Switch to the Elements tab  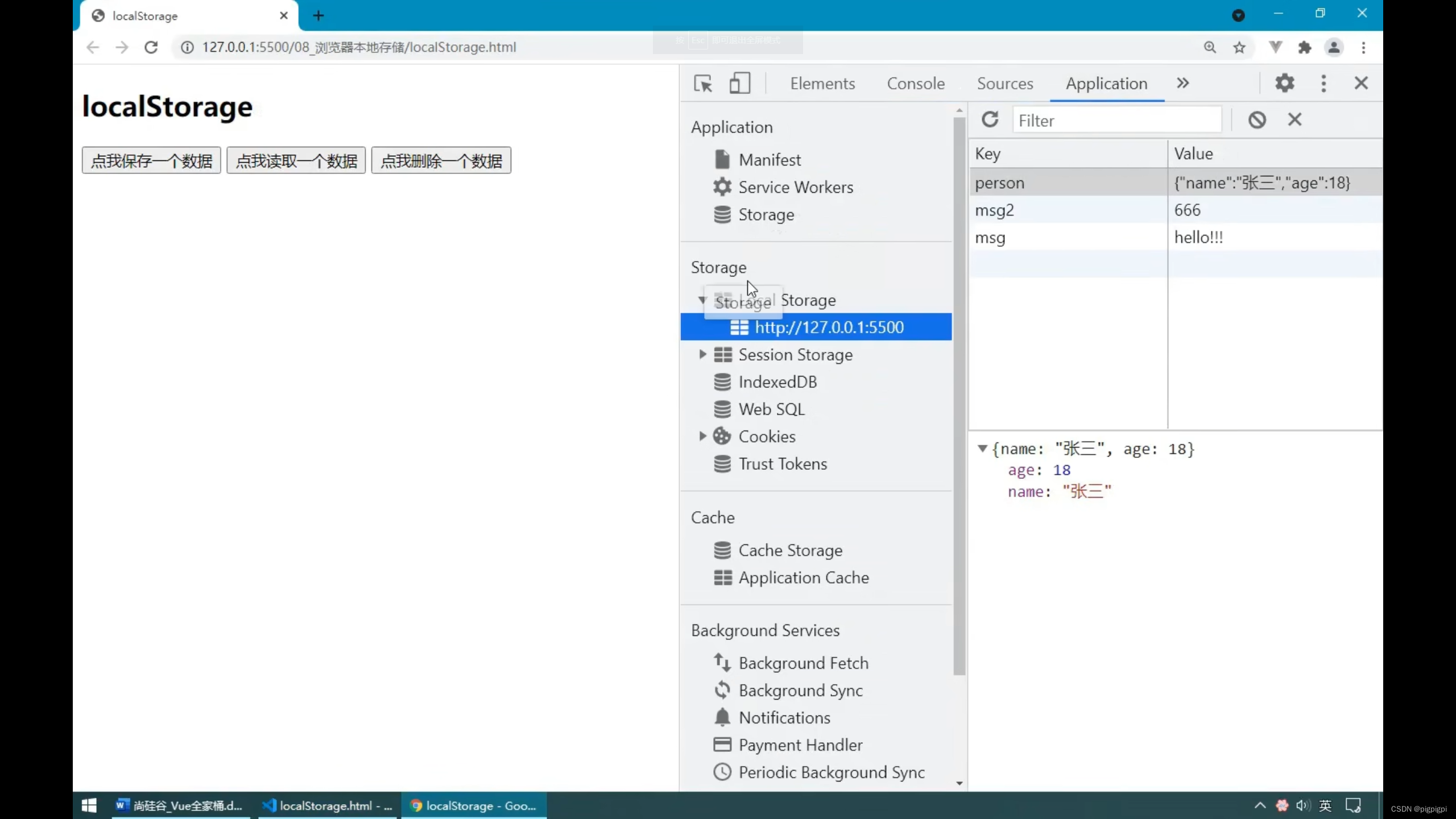pyautogui.click(x=822, y=84)
